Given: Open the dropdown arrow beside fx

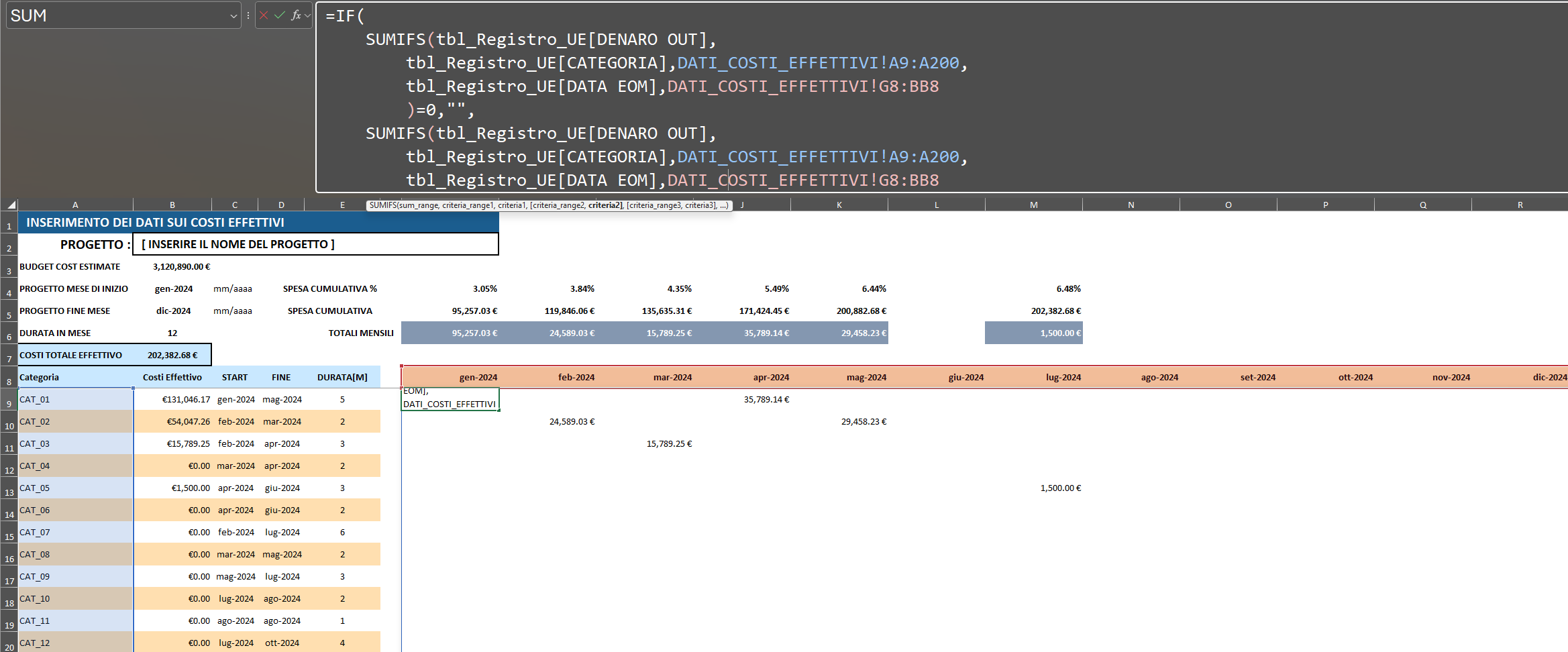Looking at the screenshot, I should coord(307,15).
